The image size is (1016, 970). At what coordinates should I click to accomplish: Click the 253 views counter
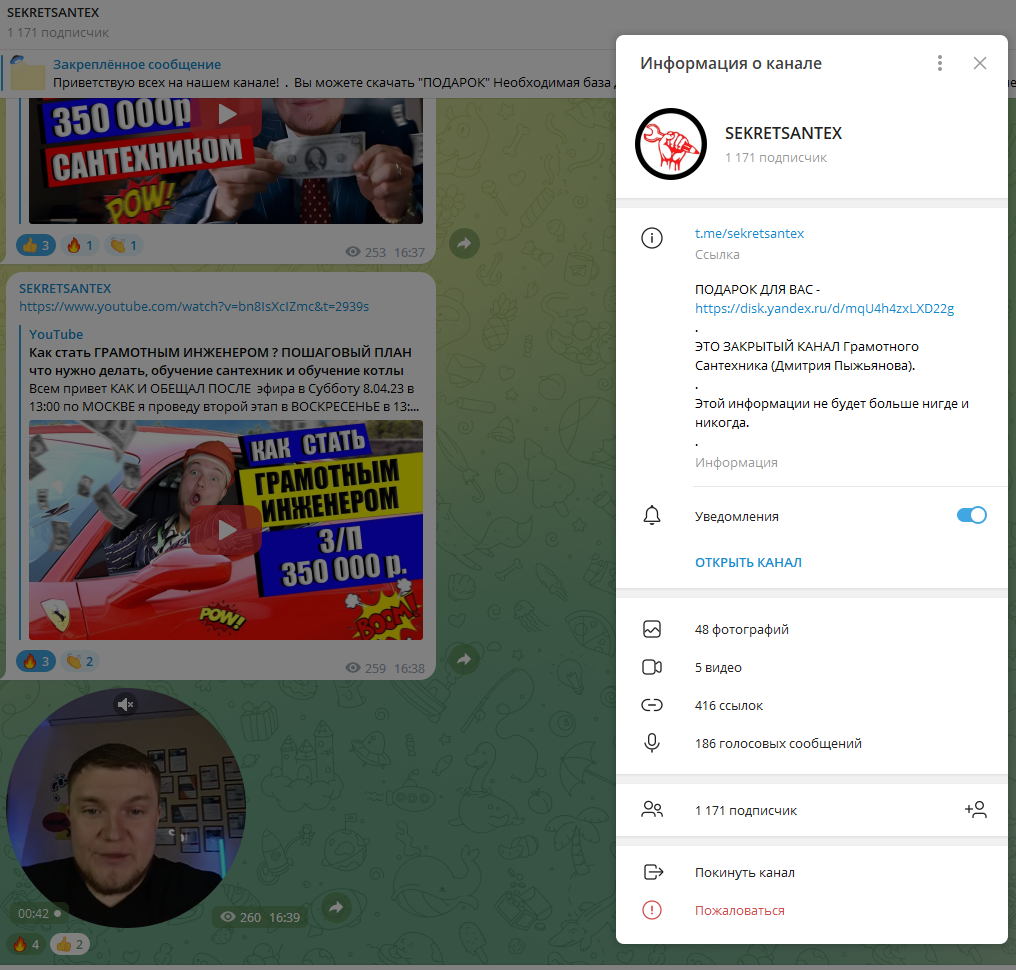point(366,252)
